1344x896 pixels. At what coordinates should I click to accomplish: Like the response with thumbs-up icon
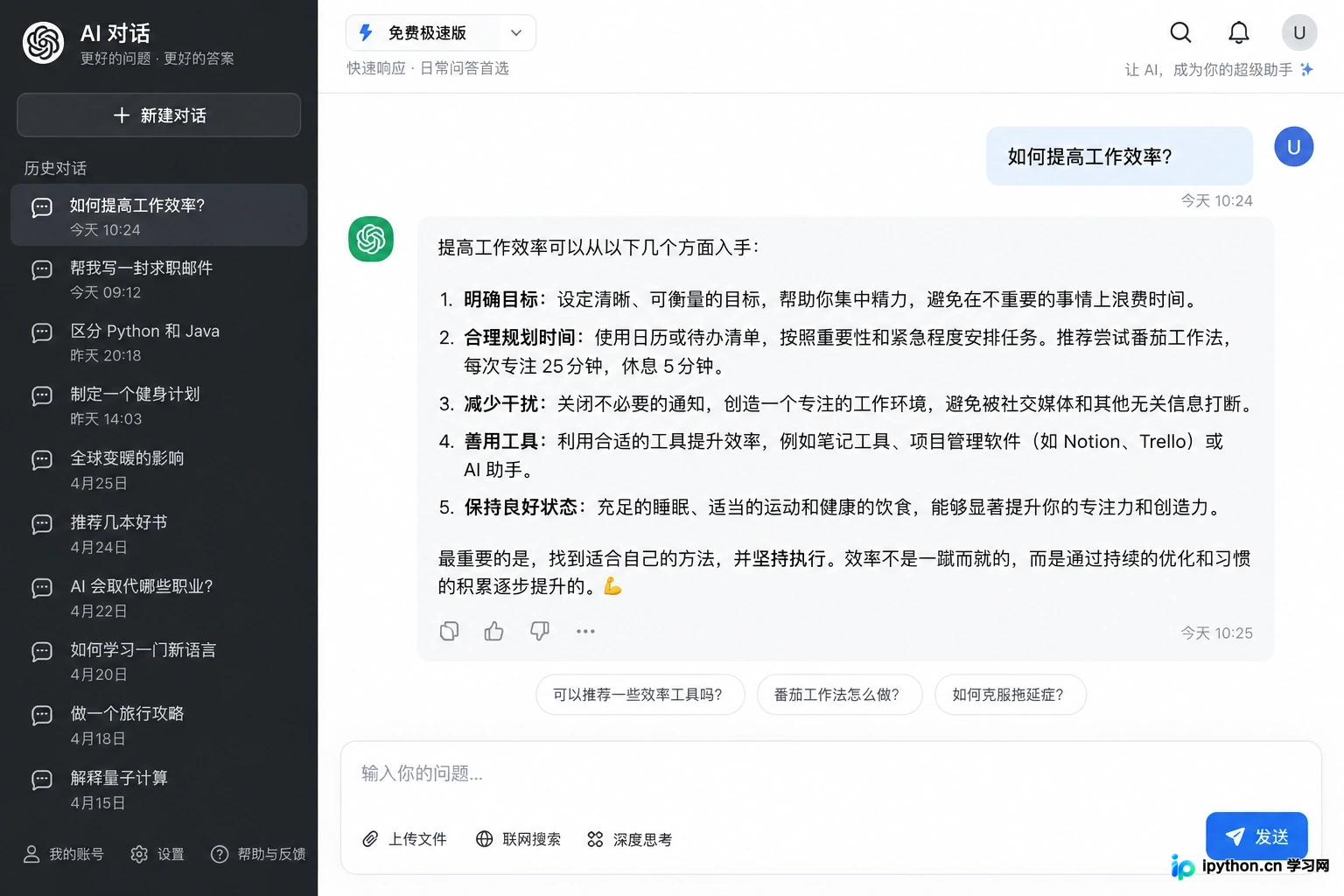click(x=494, y=631)
